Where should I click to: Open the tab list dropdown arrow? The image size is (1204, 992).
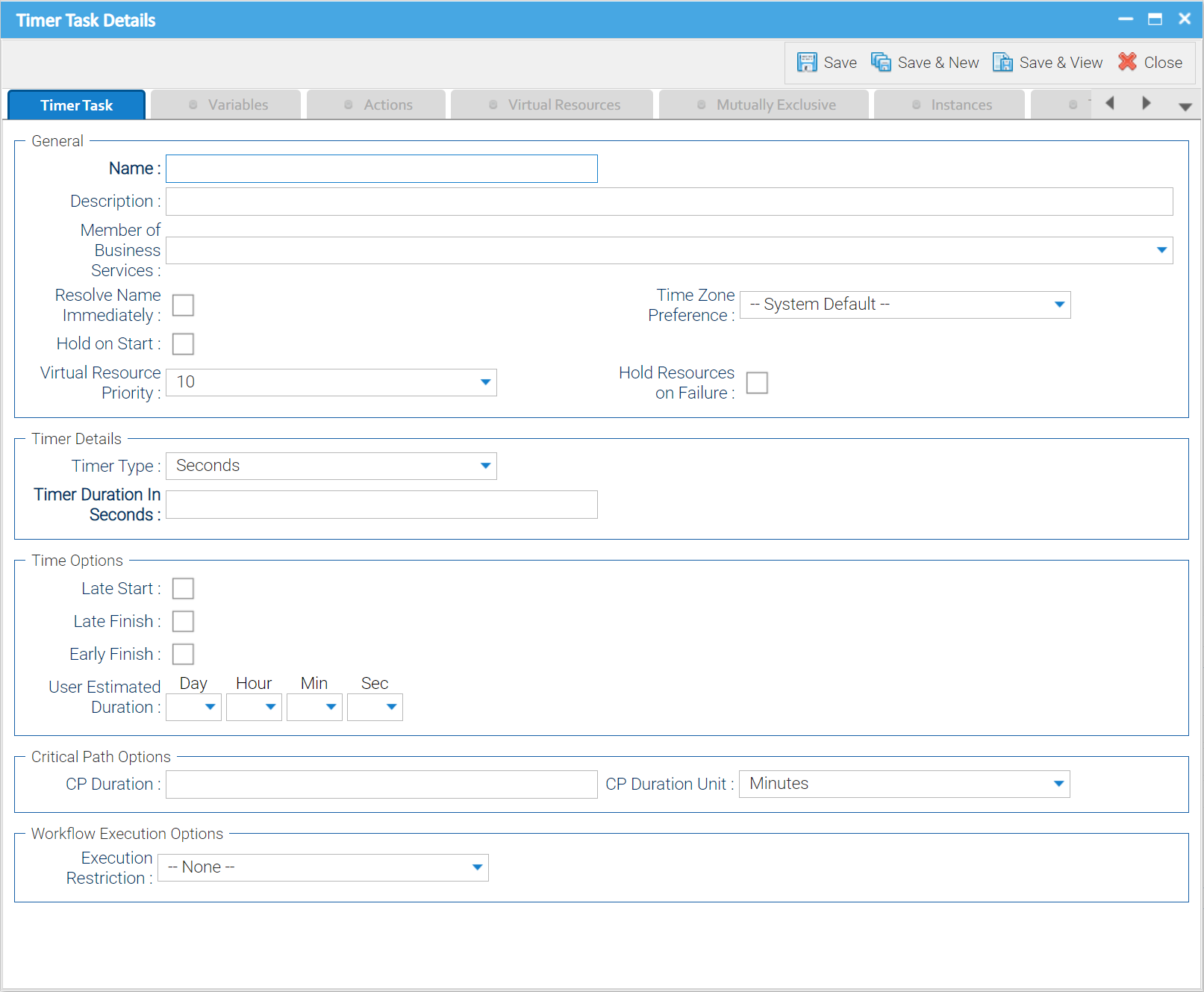(1185, 107)
